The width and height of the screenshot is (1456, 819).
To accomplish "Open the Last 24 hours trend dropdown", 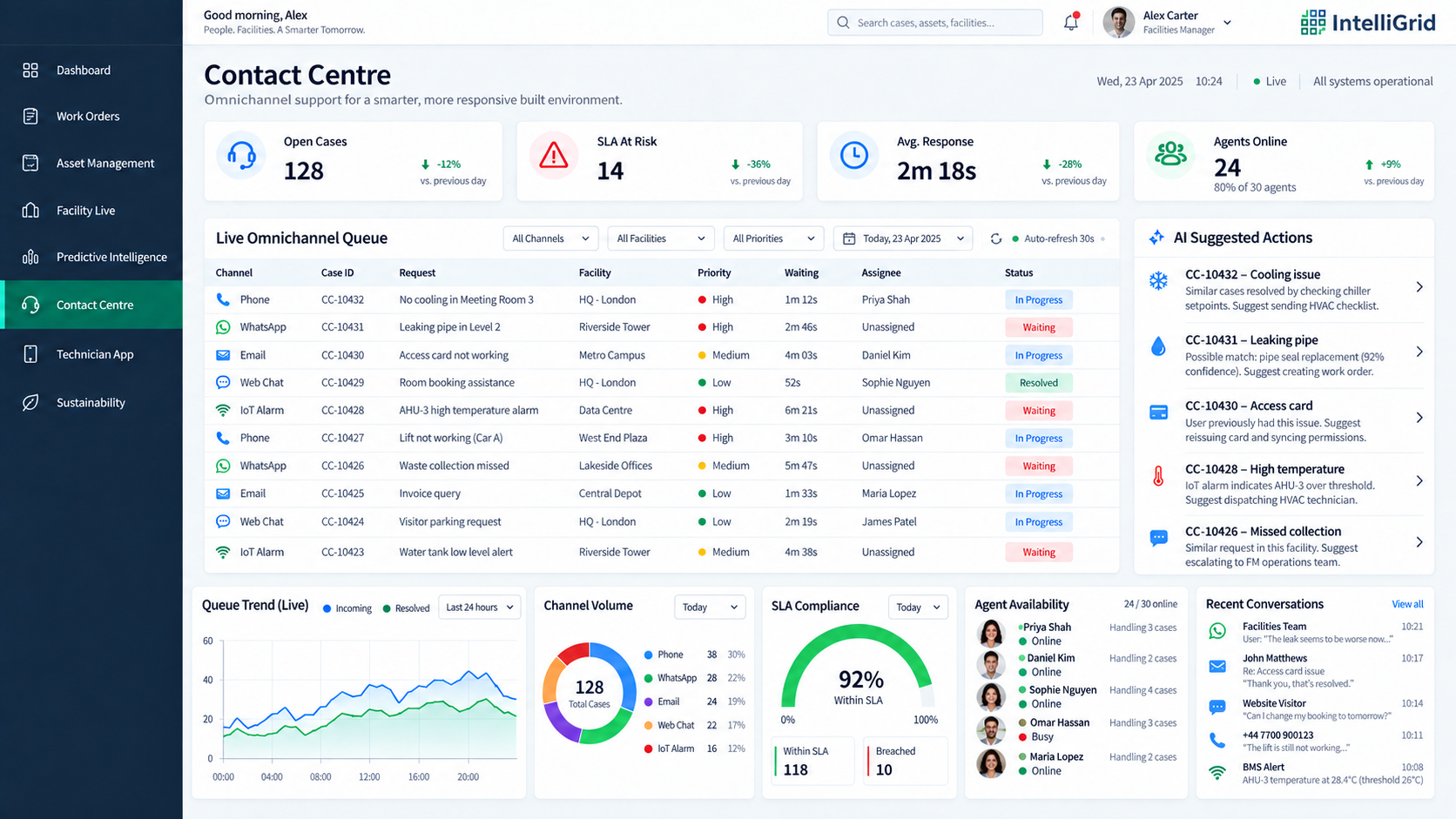I will click(480, 608).
